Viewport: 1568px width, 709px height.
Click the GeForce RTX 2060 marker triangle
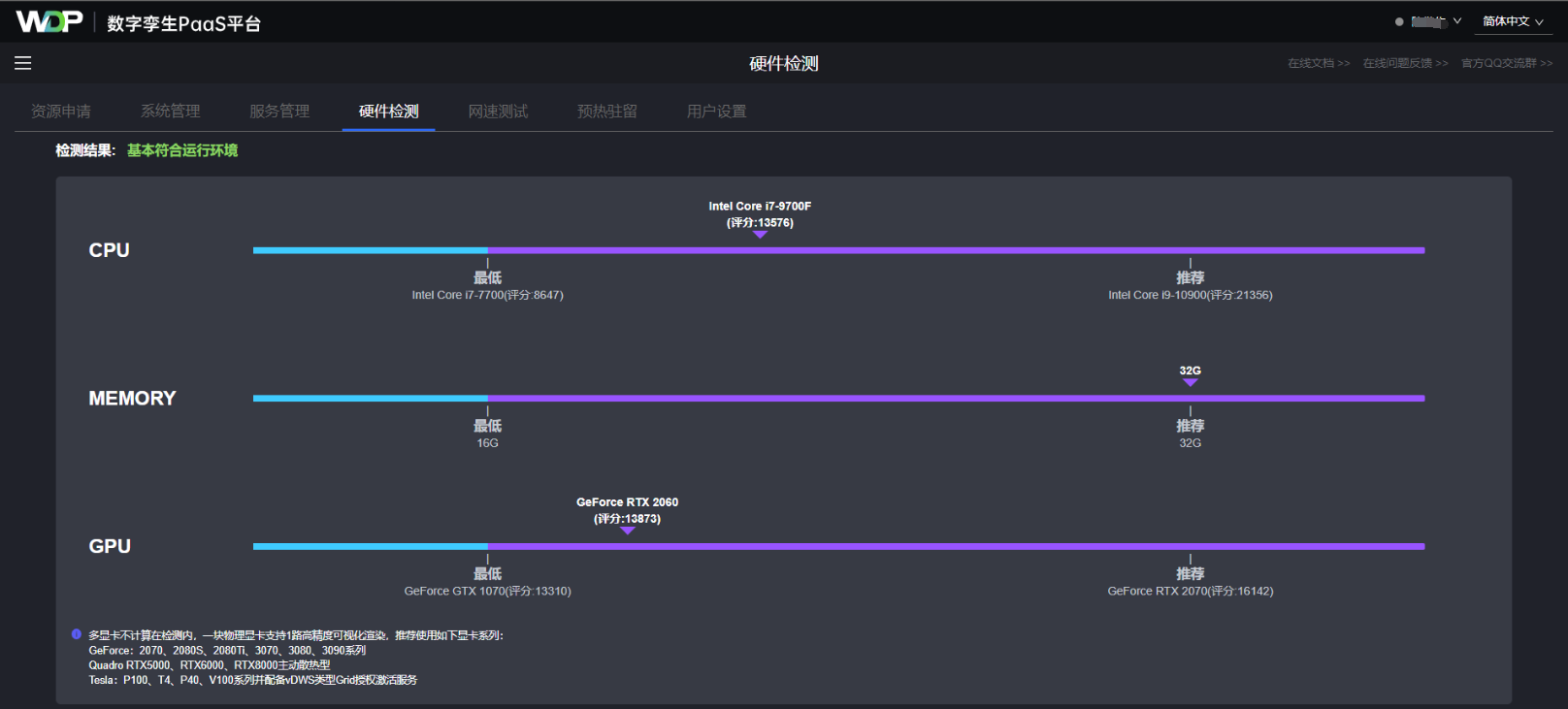tap(628, 531)
